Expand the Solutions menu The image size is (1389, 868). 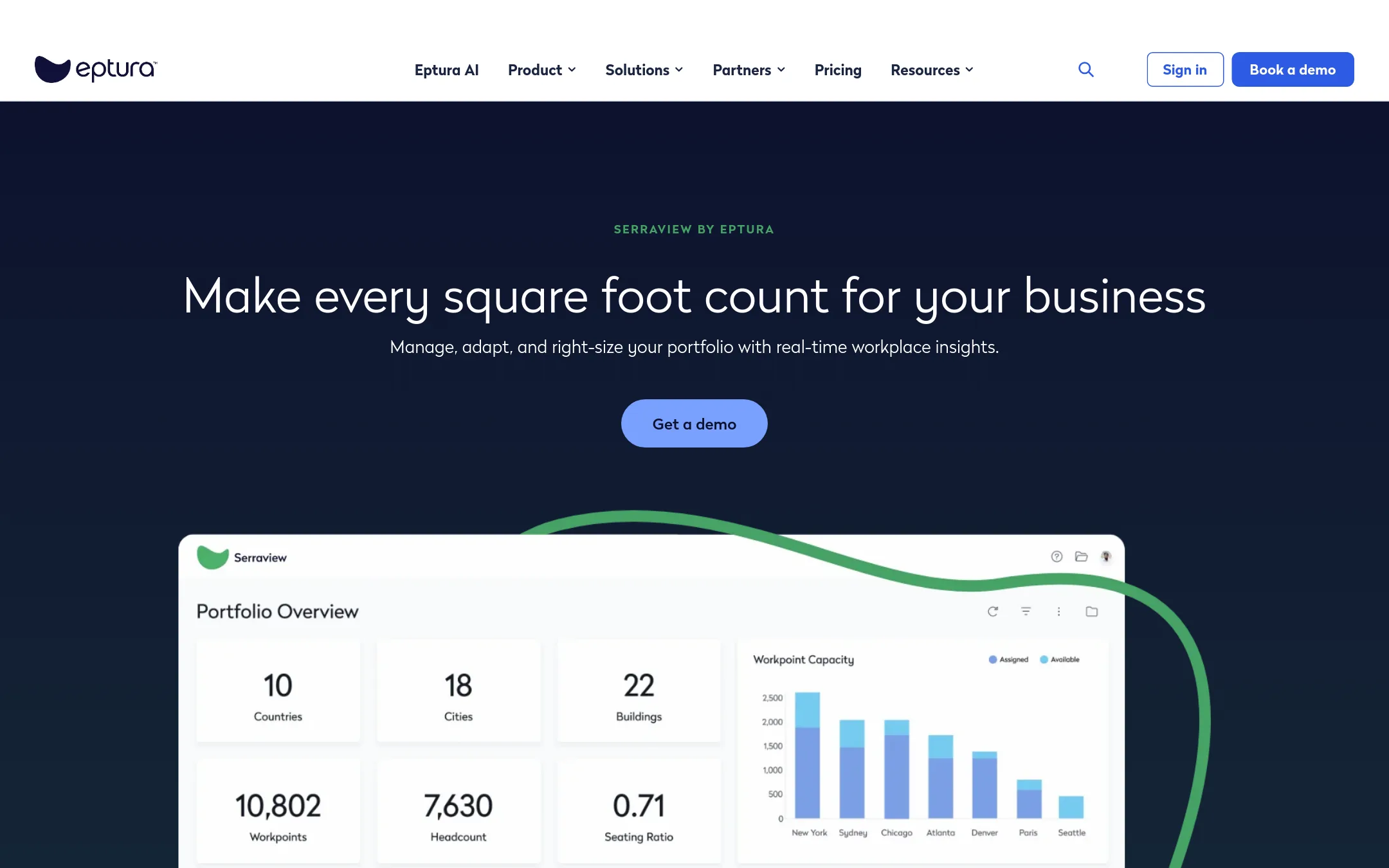644,69
